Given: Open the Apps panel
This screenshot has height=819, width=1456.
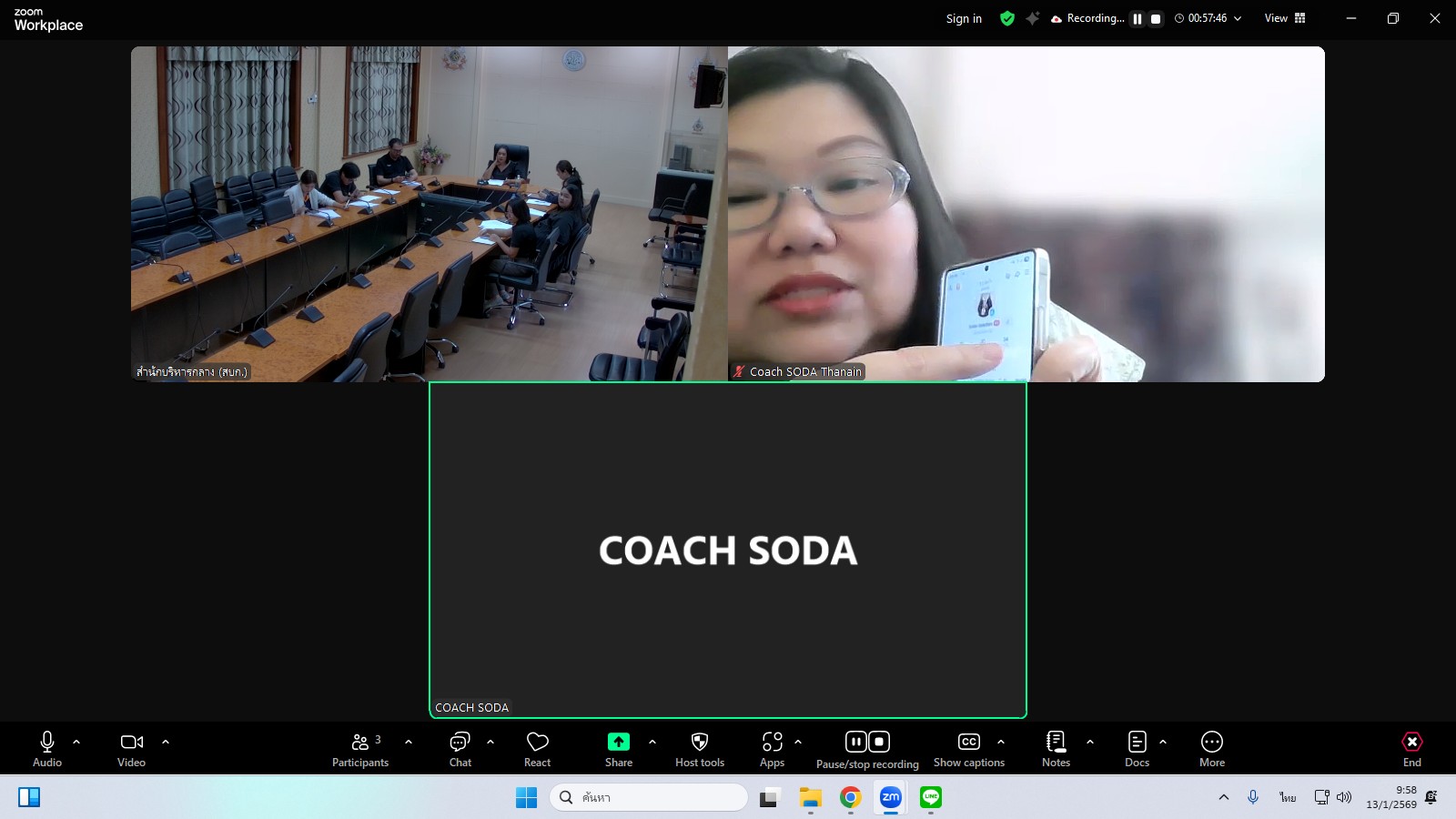Looking at the screenshot, I should pyautogui.click(x=772, y=743).
